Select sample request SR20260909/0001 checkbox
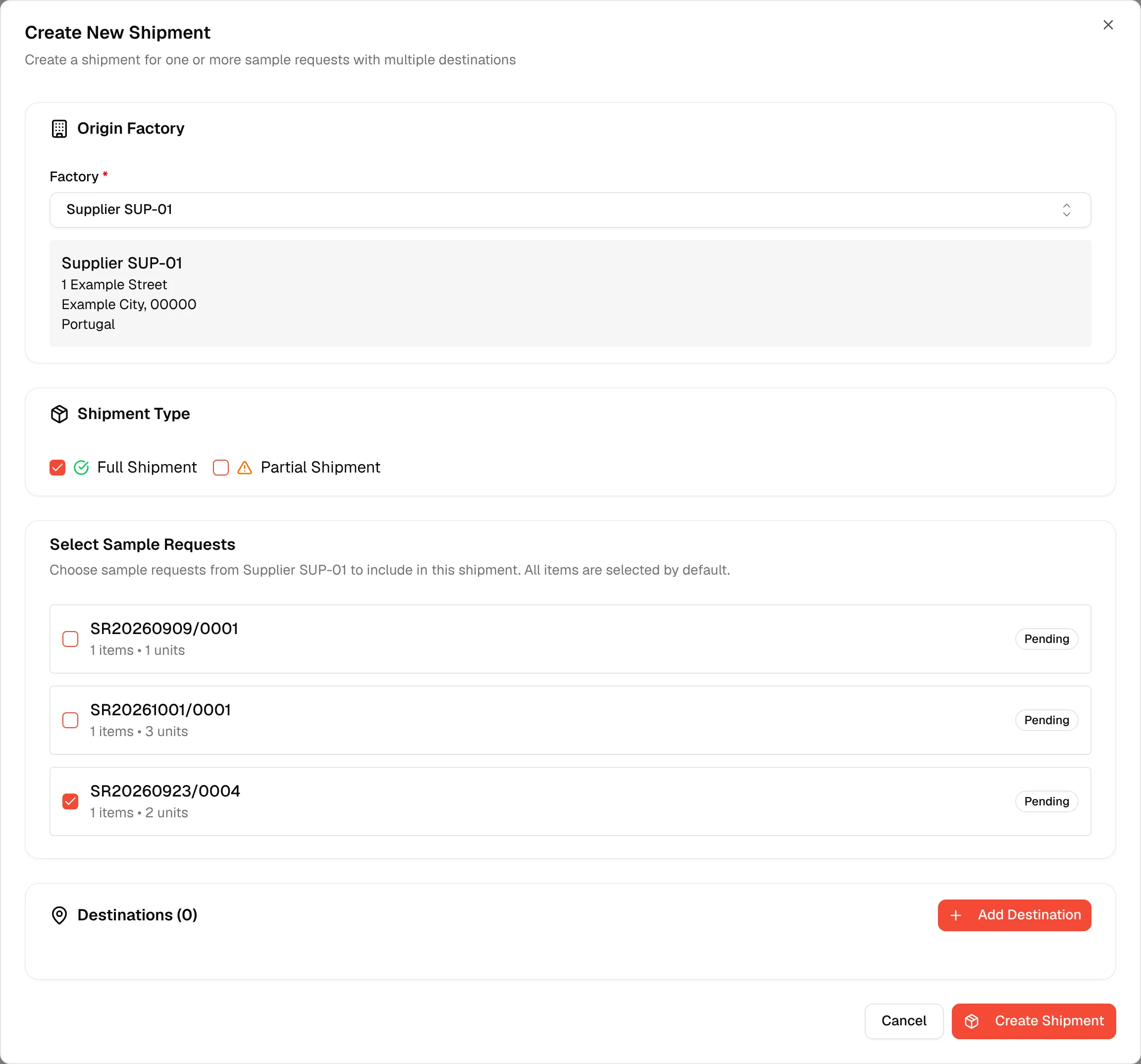Image resolution: width=1141 pixels, height=1064 pixels. pyautogui.click(x=70, y=639)
